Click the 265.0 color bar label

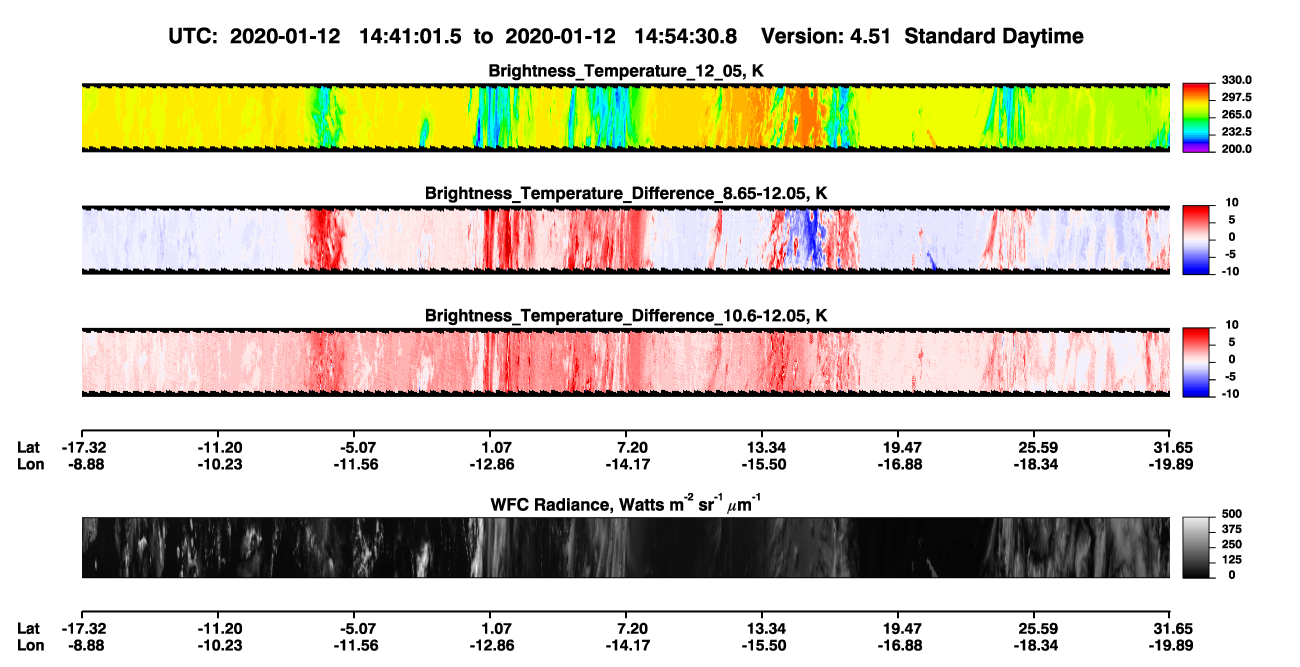click(1237, 115)
